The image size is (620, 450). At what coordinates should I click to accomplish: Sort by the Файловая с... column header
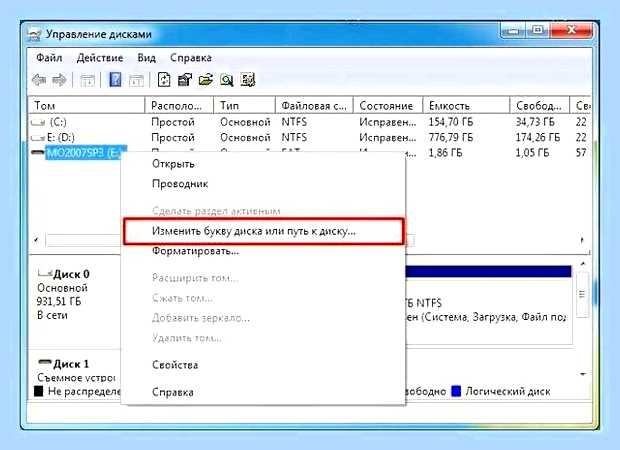tap(314, 106)
